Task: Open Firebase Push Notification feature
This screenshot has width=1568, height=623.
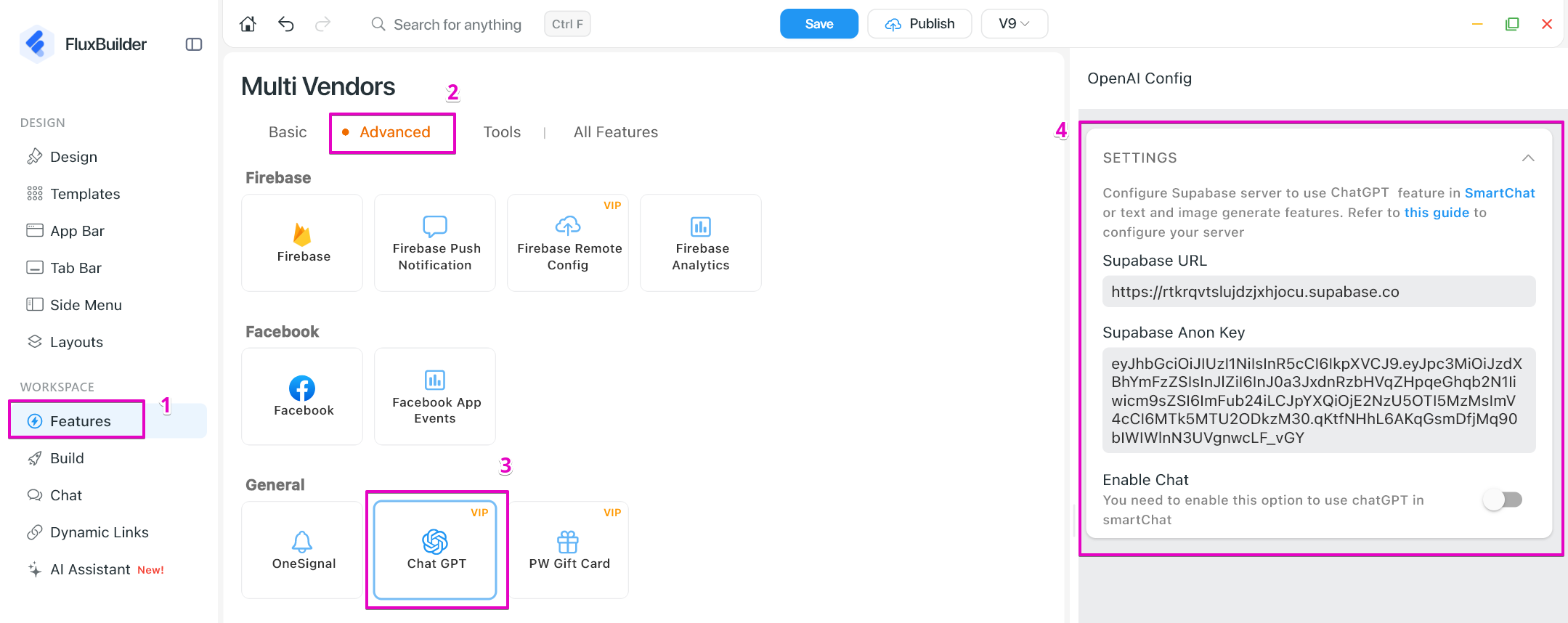Action: coord(435,243)
